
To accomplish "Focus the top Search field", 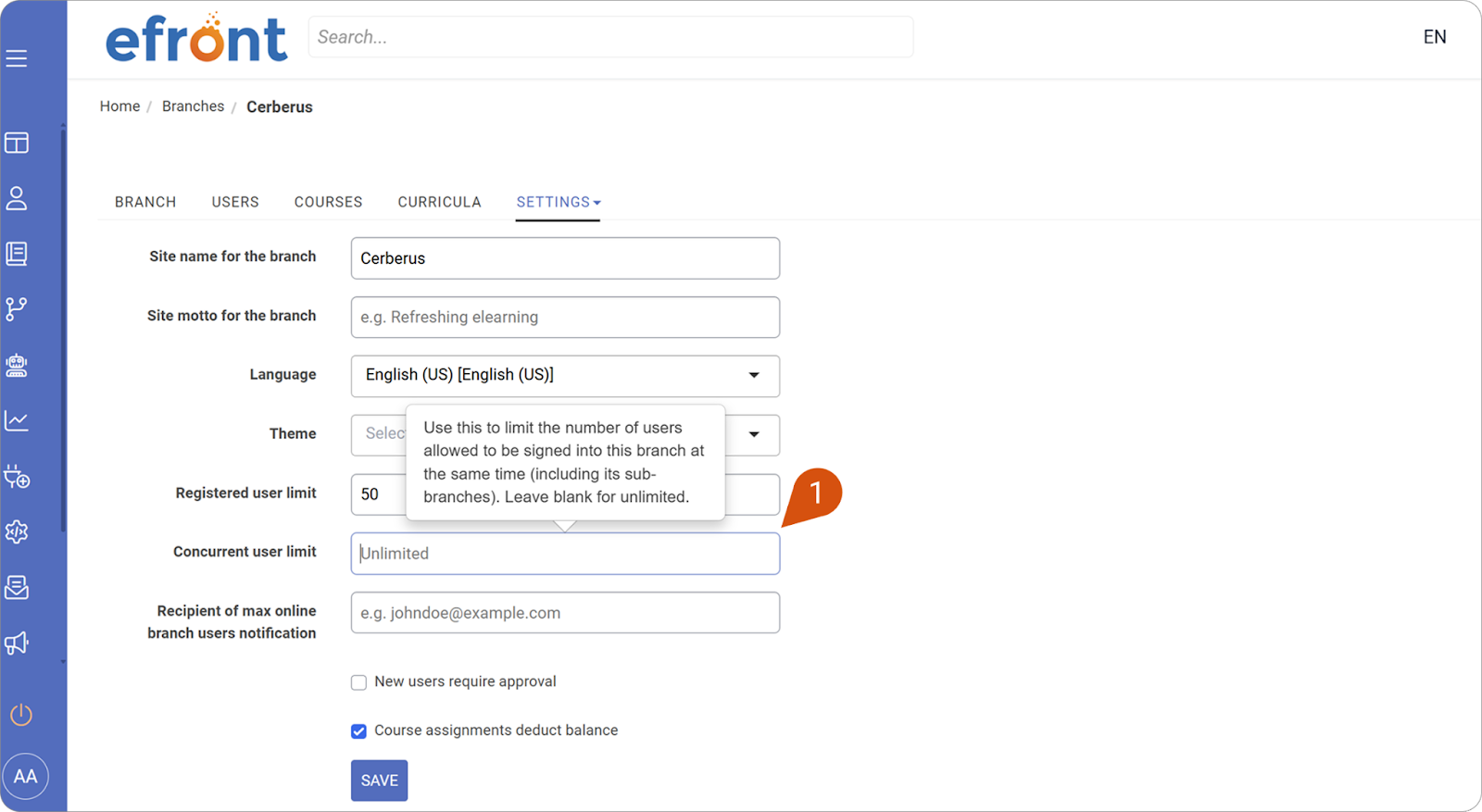I will (x=610, y=37).
